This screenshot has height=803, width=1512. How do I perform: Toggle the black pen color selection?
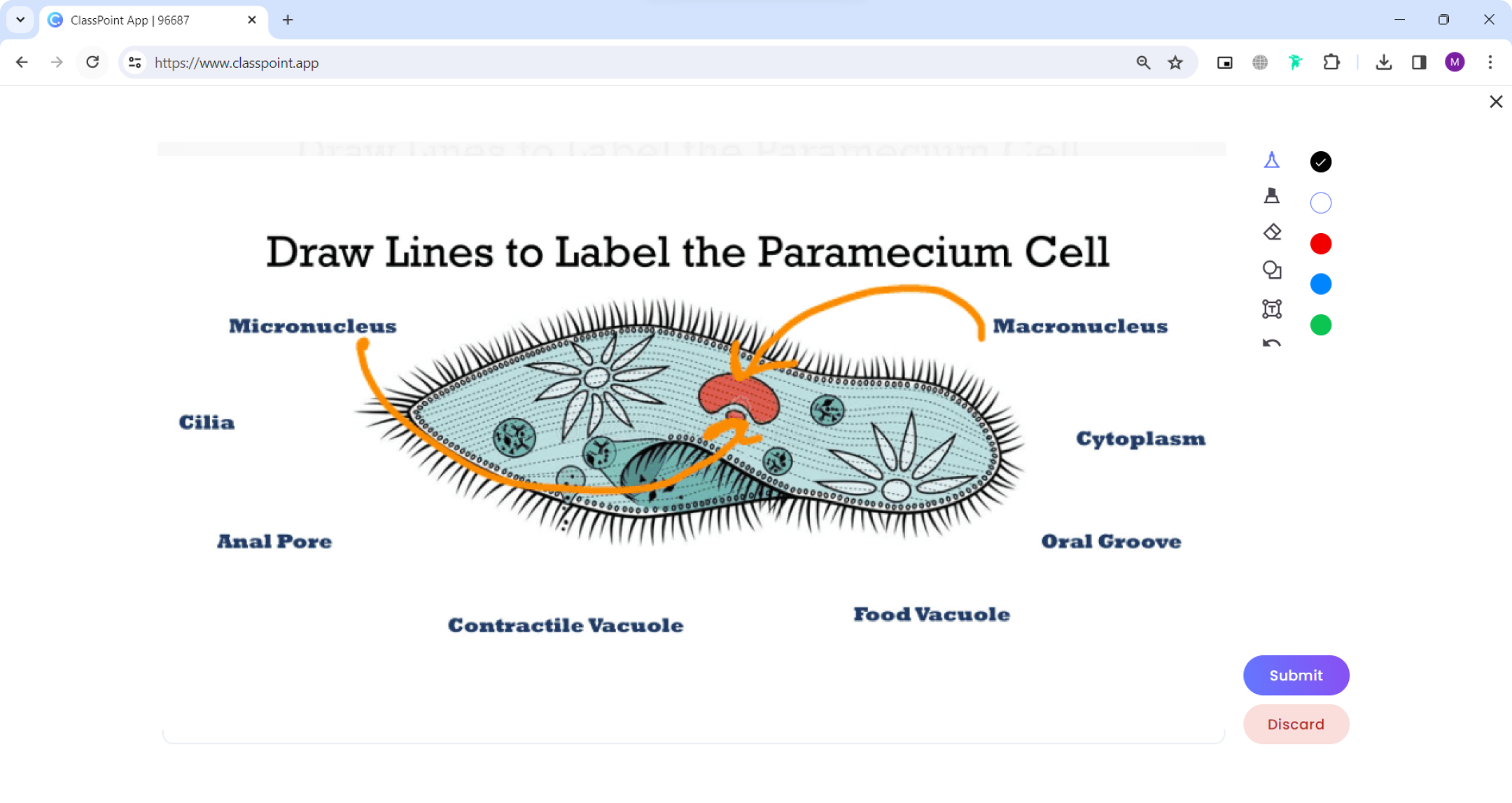1320,162
